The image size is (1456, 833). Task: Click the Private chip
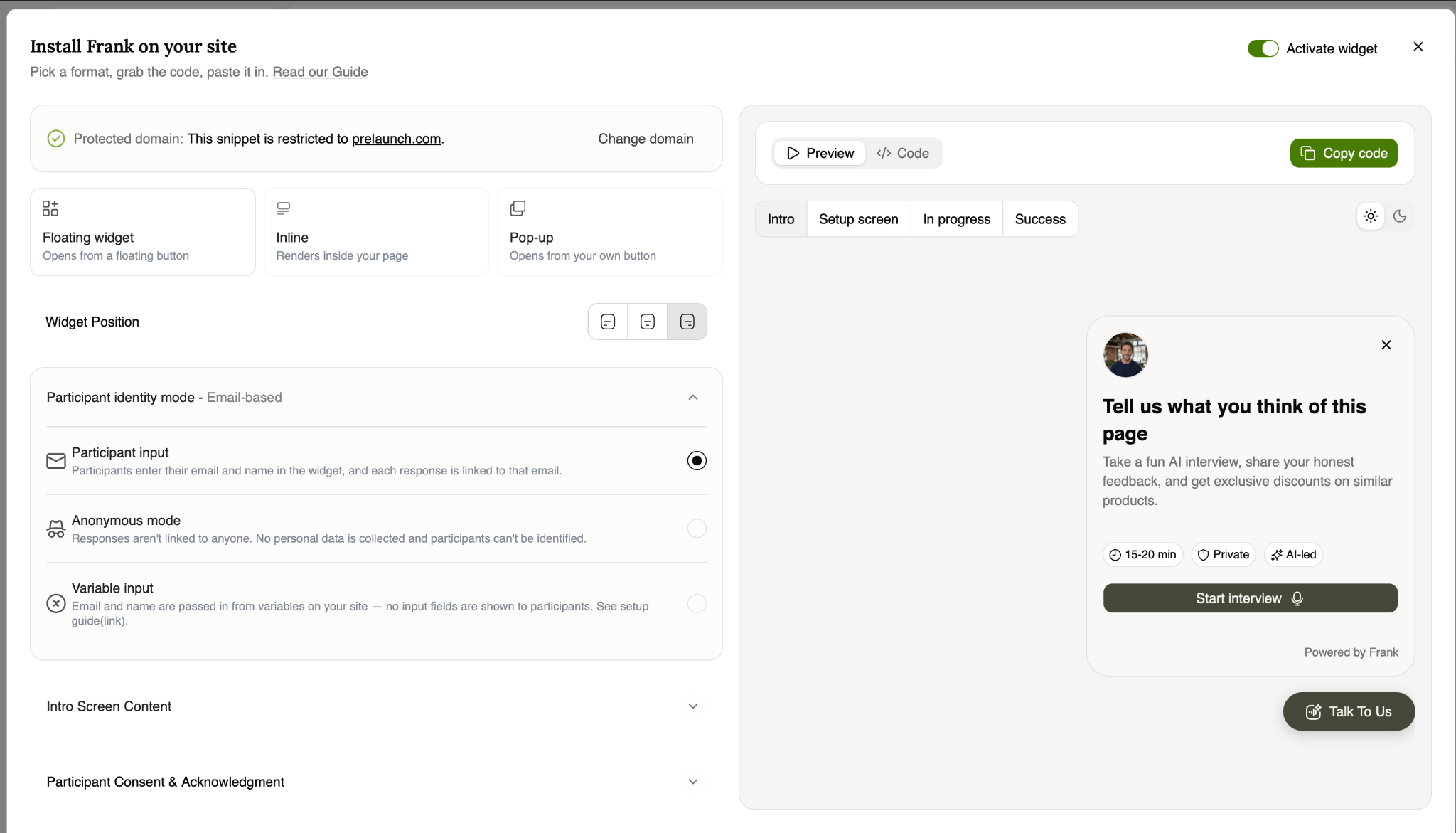(x=1223, y=555)
